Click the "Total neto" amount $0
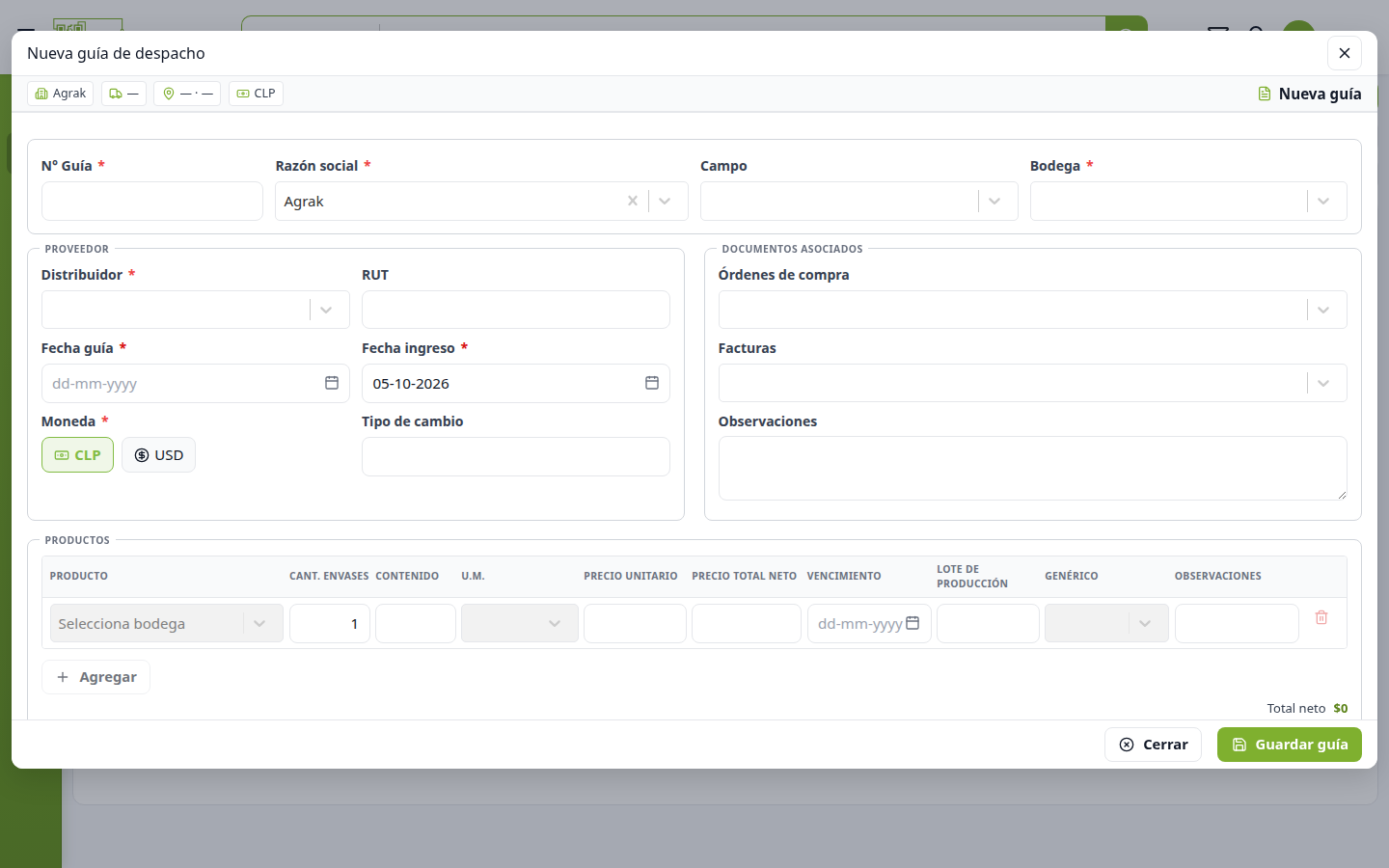The height and width of the screenshot is (868, 1389). click(1341, 708)
